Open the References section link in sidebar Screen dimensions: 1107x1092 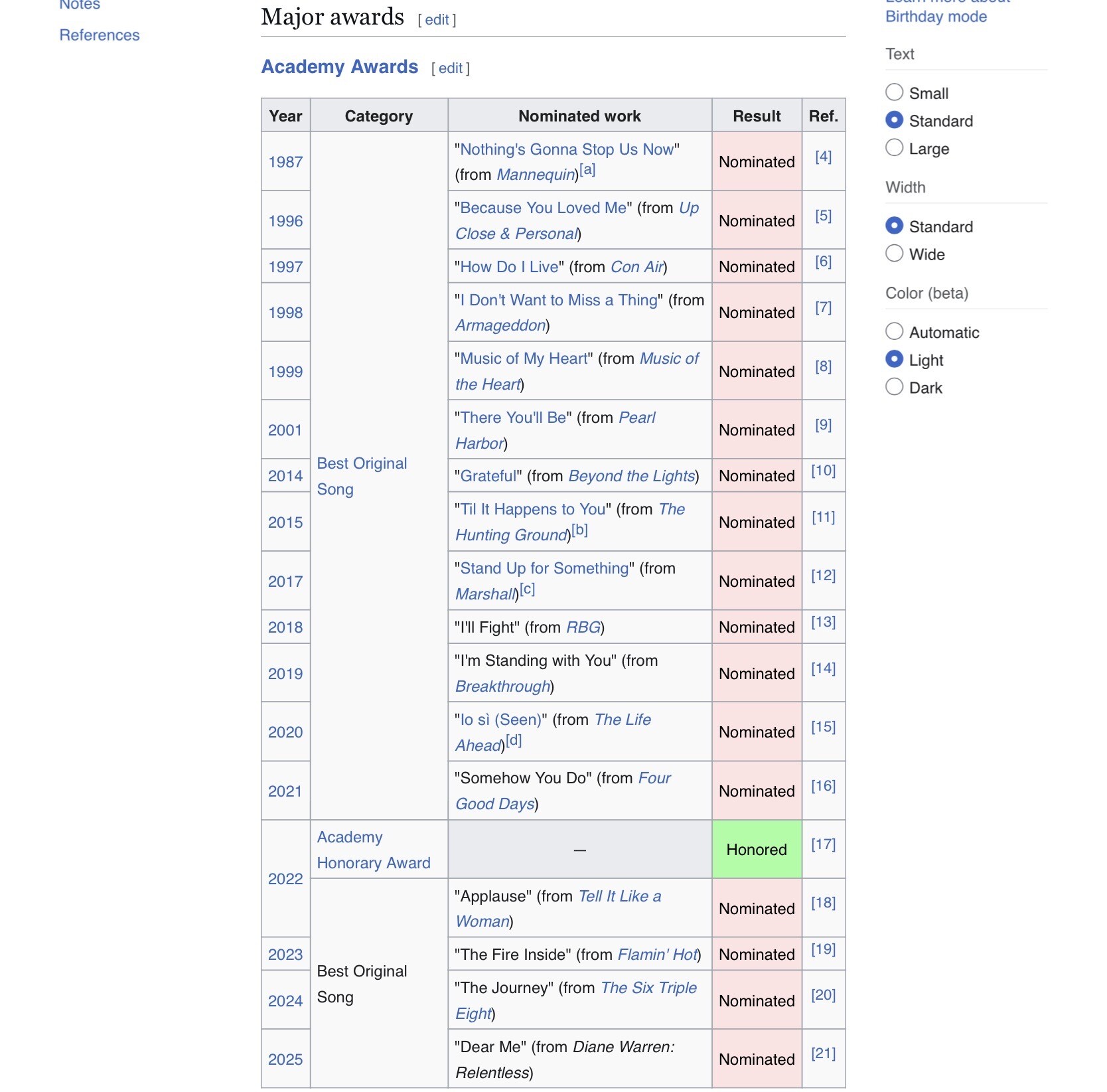(100, 35)
